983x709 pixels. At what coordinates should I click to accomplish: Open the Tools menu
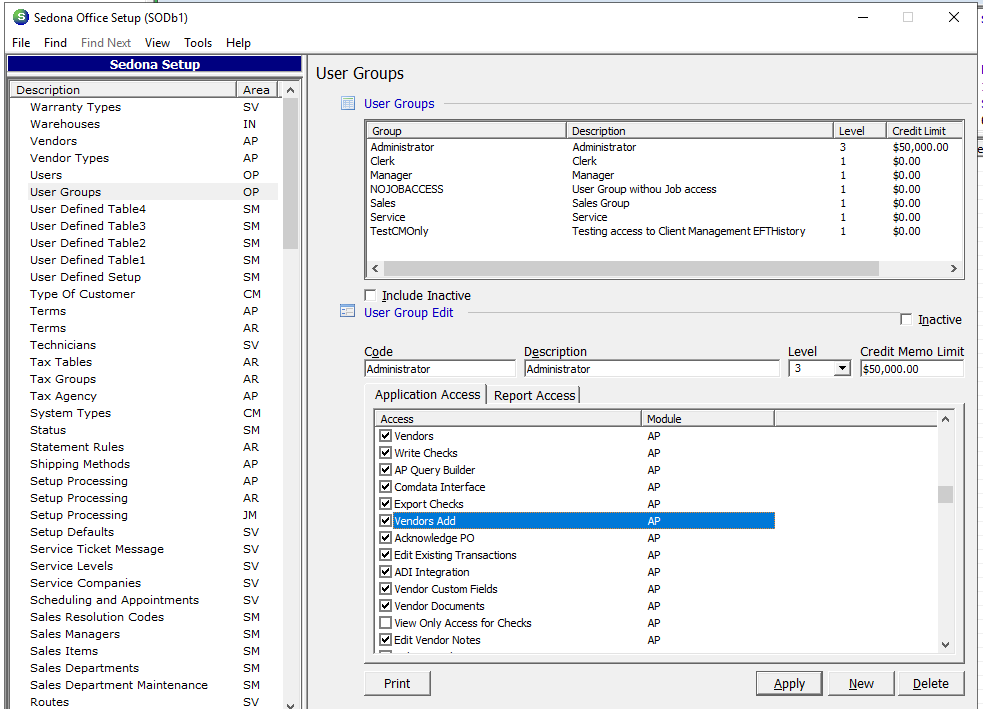click(x=197, y=43)
